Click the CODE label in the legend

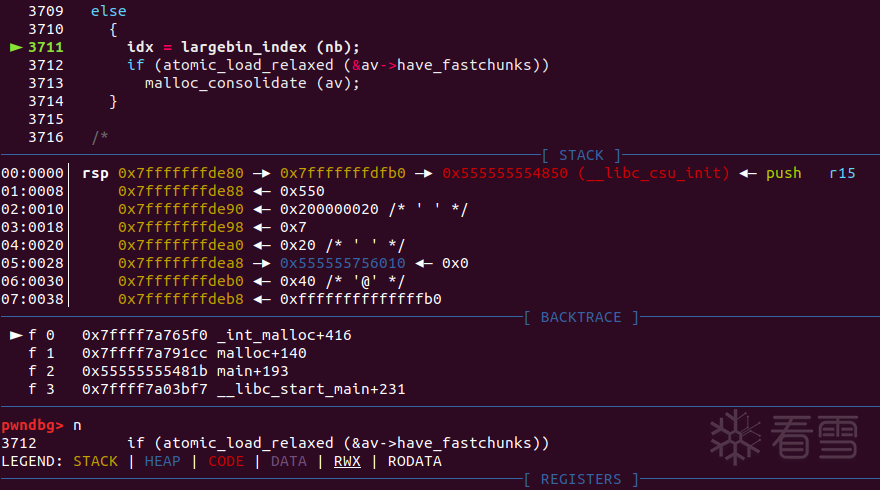click(x=226, y=461)
